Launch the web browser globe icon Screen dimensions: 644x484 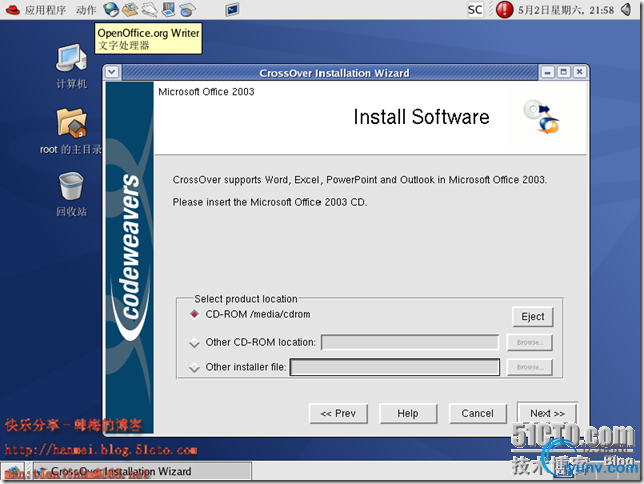point(111,9)
